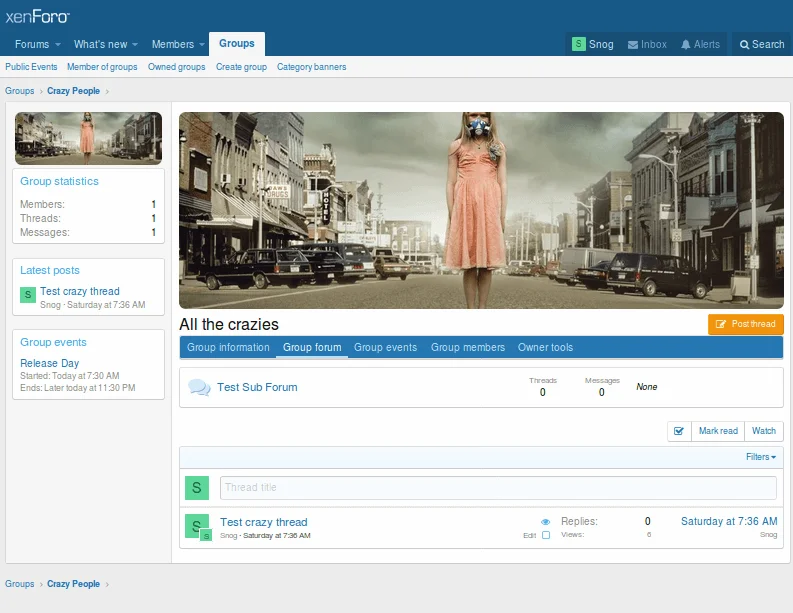Toggle the select-all checkbox next to Mark read
The height and width of the screenshot is (613, 793).
pos(679,431)
